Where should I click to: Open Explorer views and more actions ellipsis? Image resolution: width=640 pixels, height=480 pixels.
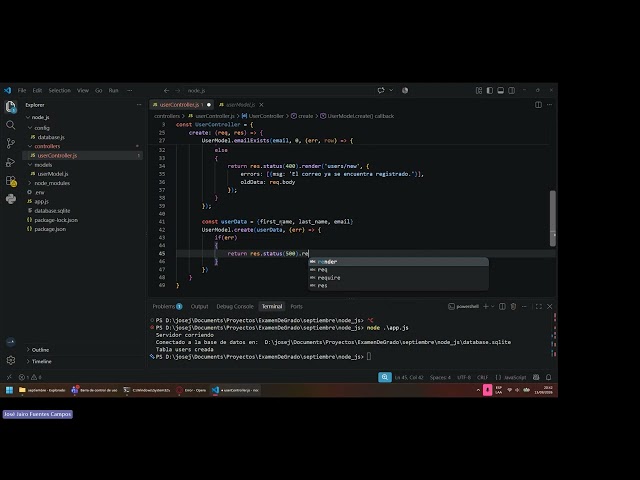tap(139, 105)
